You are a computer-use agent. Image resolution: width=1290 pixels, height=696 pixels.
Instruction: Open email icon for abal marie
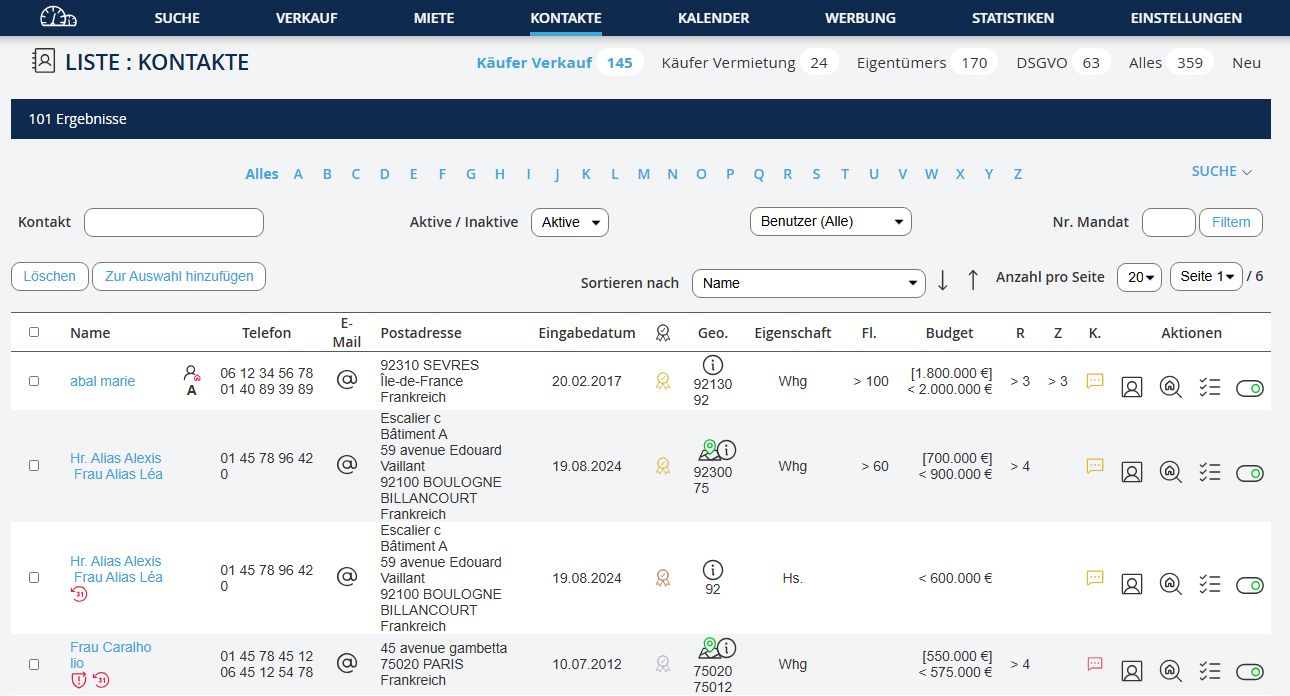346,381
